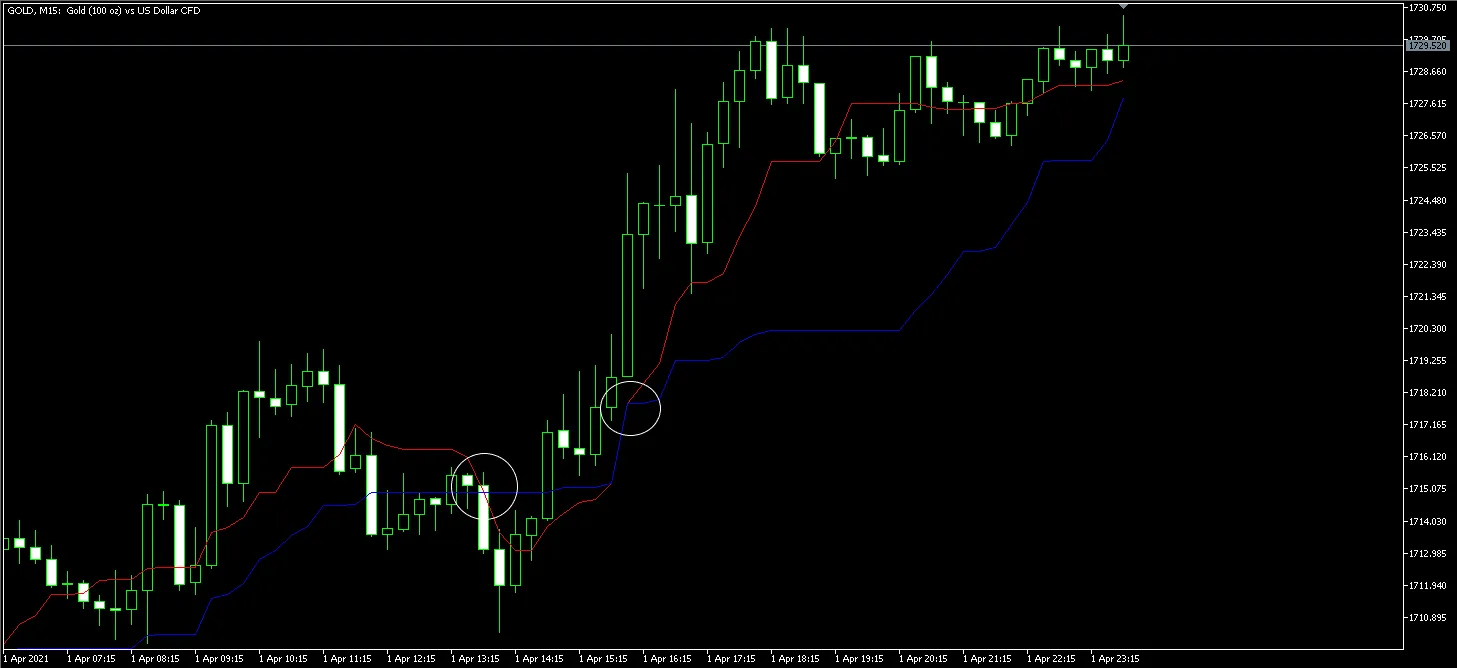Screen dimensions: 1457x668
Task: Click the 1724.480 price scale label
Action: 1426,201
